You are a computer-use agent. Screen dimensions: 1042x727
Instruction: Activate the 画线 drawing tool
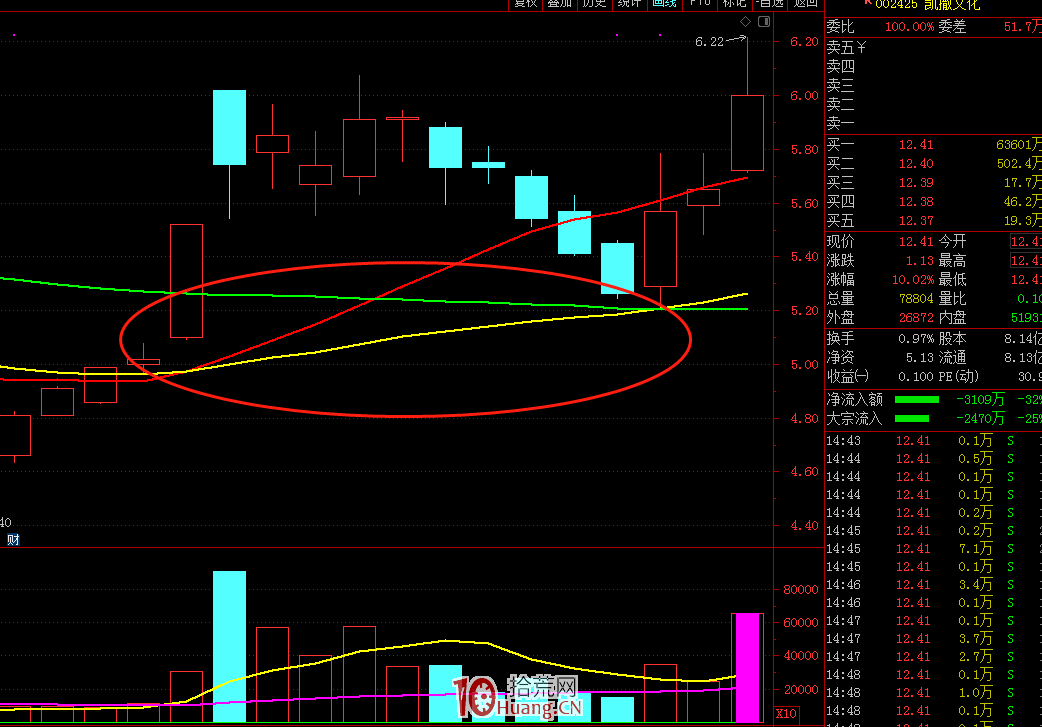coord(664,4)
